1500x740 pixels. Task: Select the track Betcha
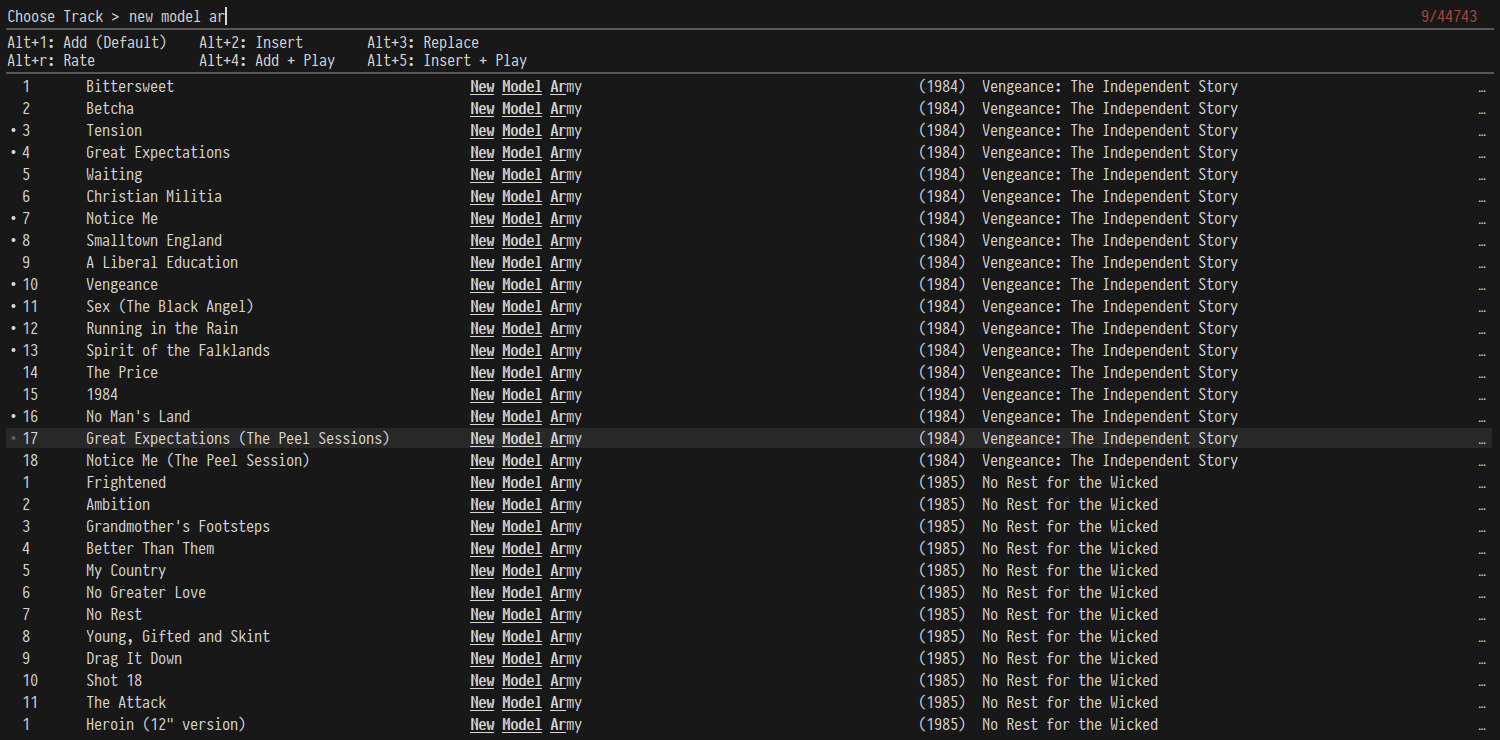point(750,108)
